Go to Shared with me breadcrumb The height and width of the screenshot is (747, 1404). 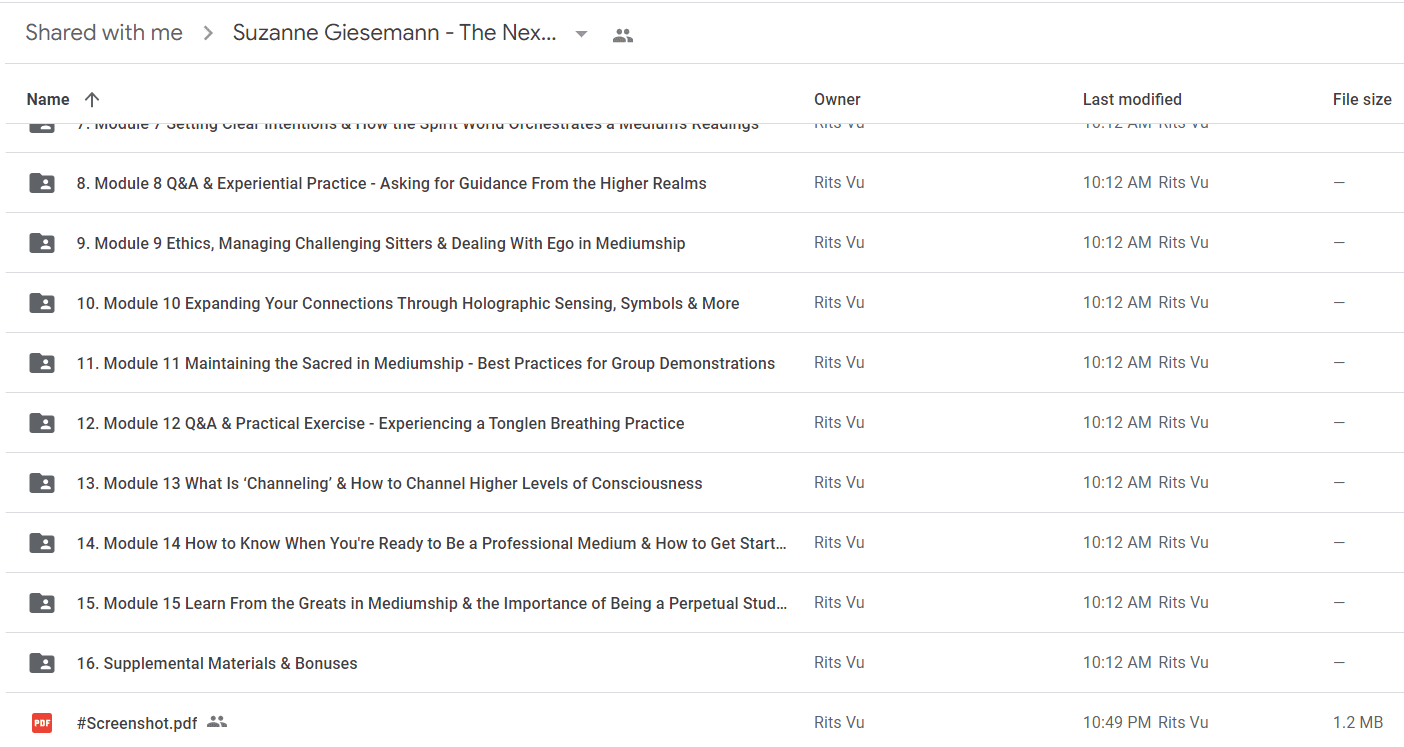tap(104, 33)
